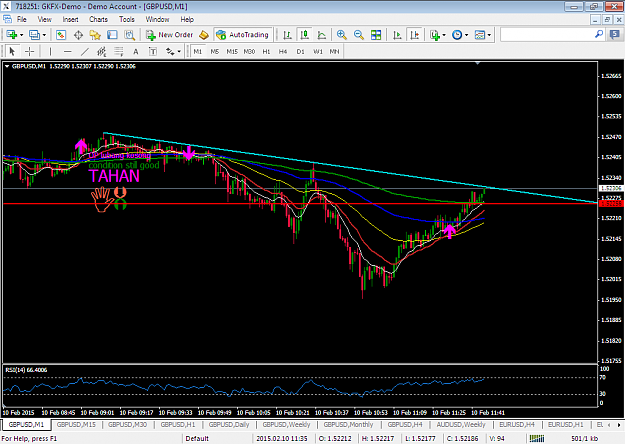The width and height of the screenshot is (625, 444).
Task: Select the Trendline drawing tool
Action: tap(85, 51)
